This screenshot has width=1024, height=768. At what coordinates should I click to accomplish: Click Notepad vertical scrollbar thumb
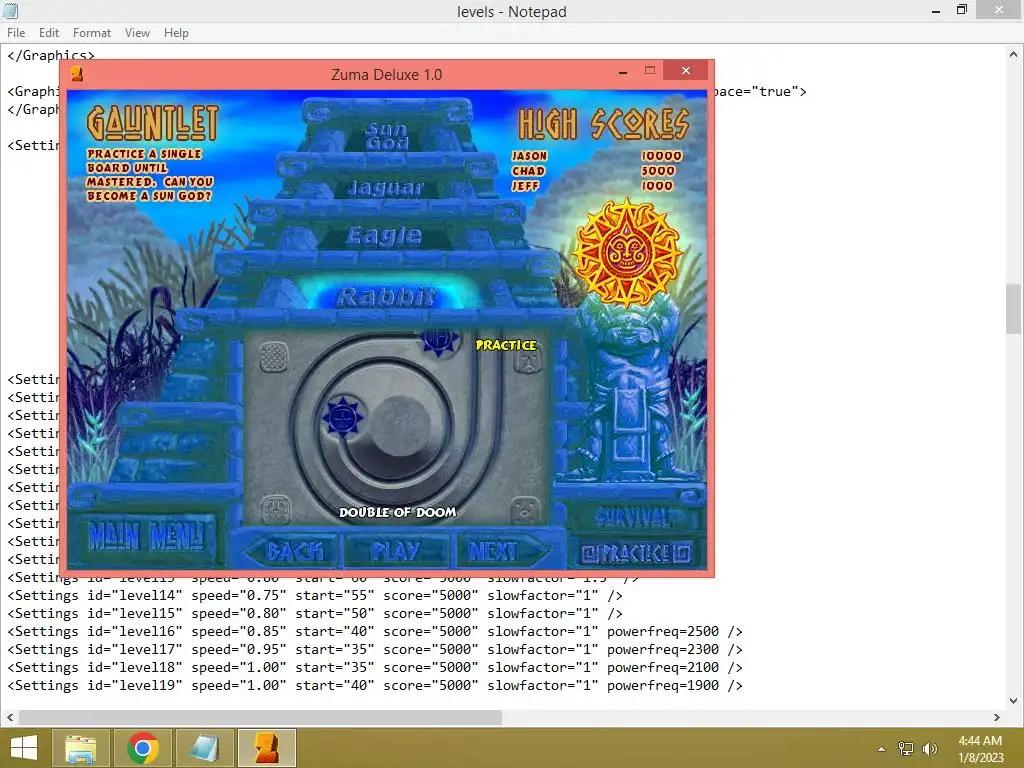(1014, 308)
